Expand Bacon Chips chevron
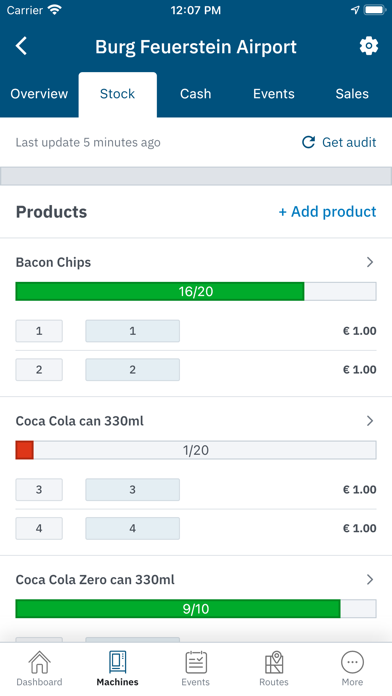This screenshot has width=392, height=696. [x=370, y=262]
